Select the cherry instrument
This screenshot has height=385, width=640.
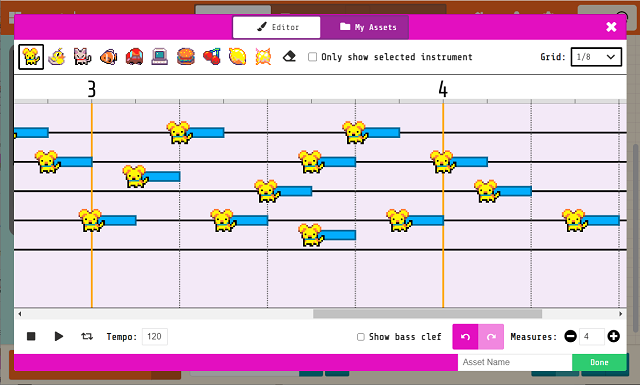click(x=212, y=57)
